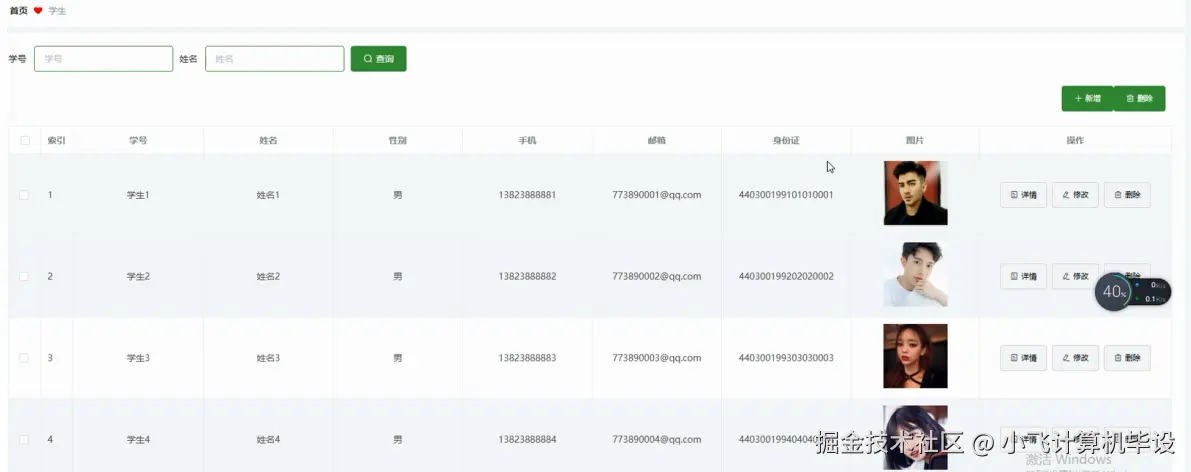Open 详情 details for 学生1
1191x472 pixels.
click(1023, 195)
